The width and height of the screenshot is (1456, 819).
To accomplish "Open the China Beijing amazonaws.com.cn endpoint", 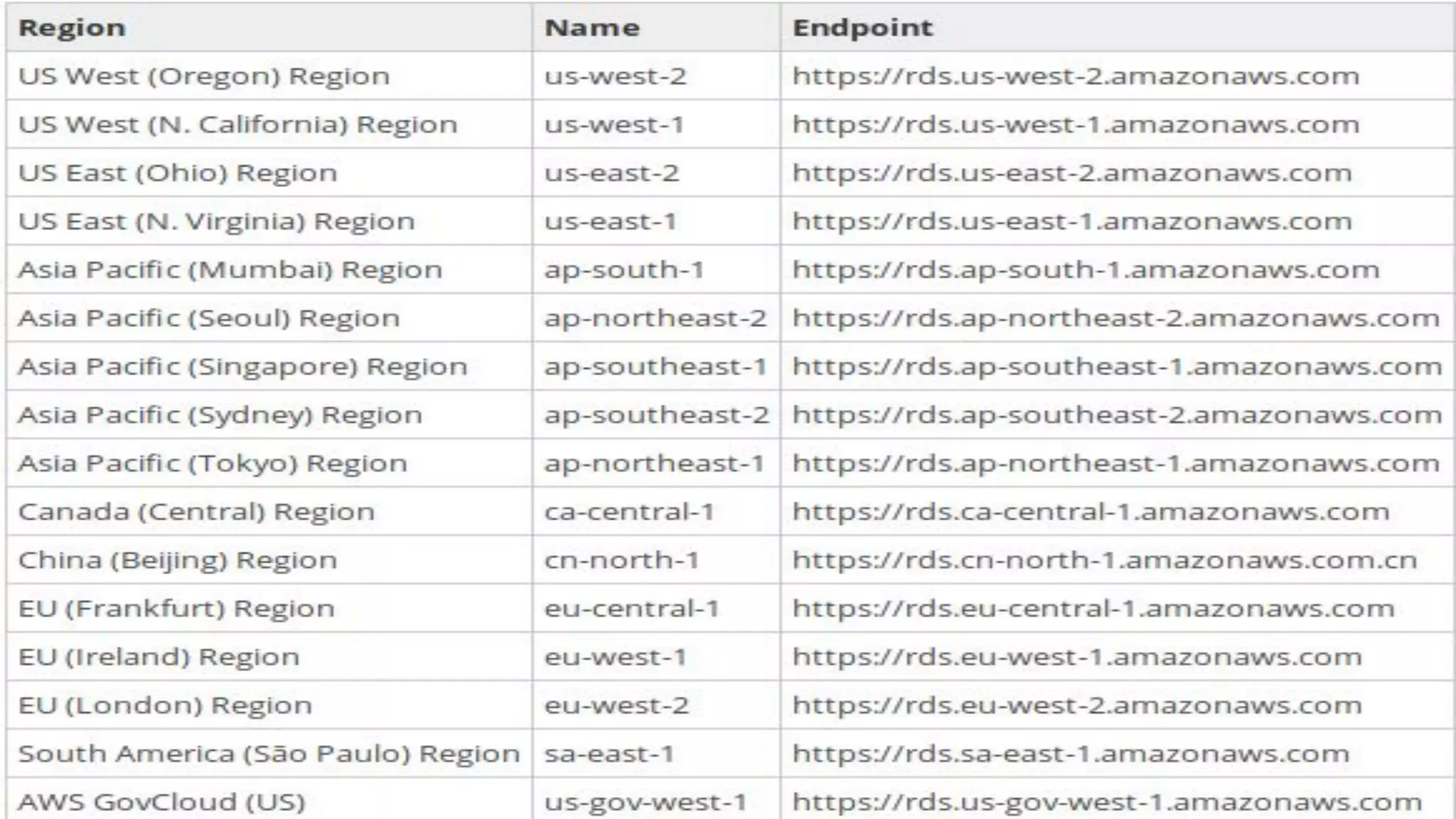I will tap(1105, 560).
